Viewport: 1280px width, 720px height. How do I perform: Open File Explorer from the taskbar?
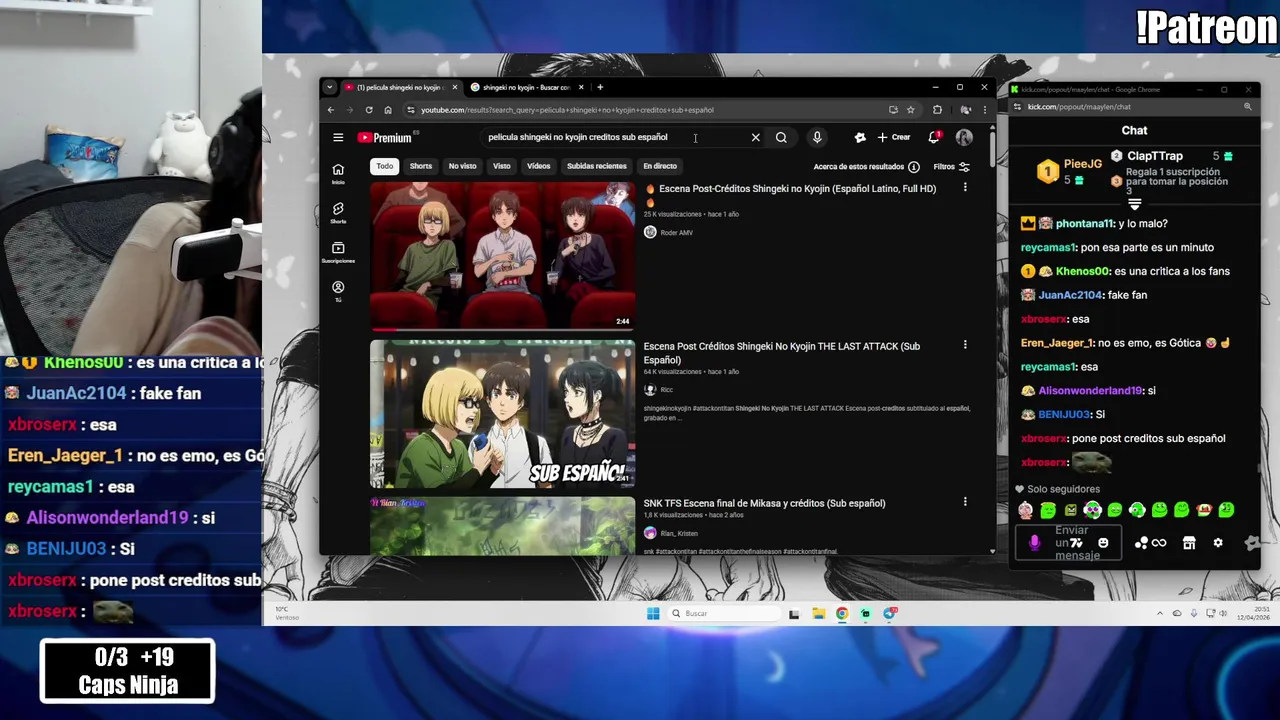tap(818, 613)
